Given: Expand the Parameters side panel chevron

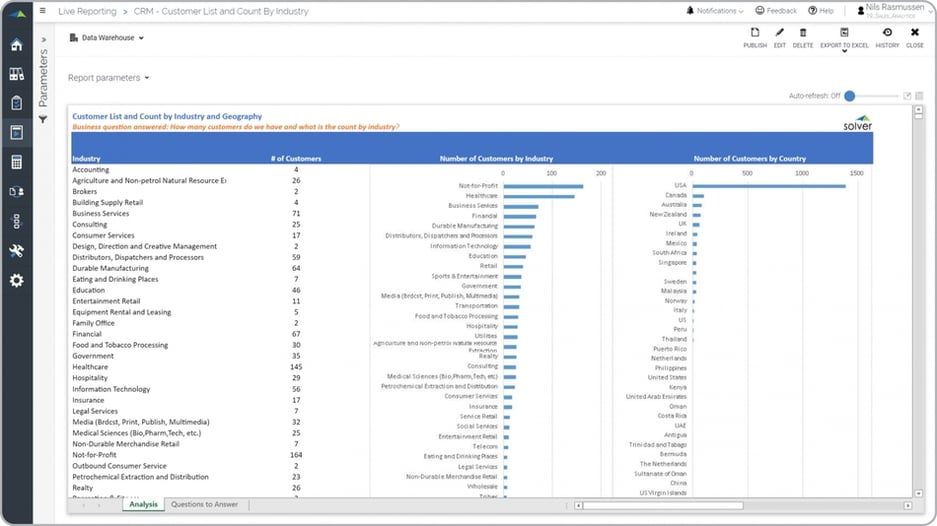Looking at the screenshot, I should (x=43, y=40).
